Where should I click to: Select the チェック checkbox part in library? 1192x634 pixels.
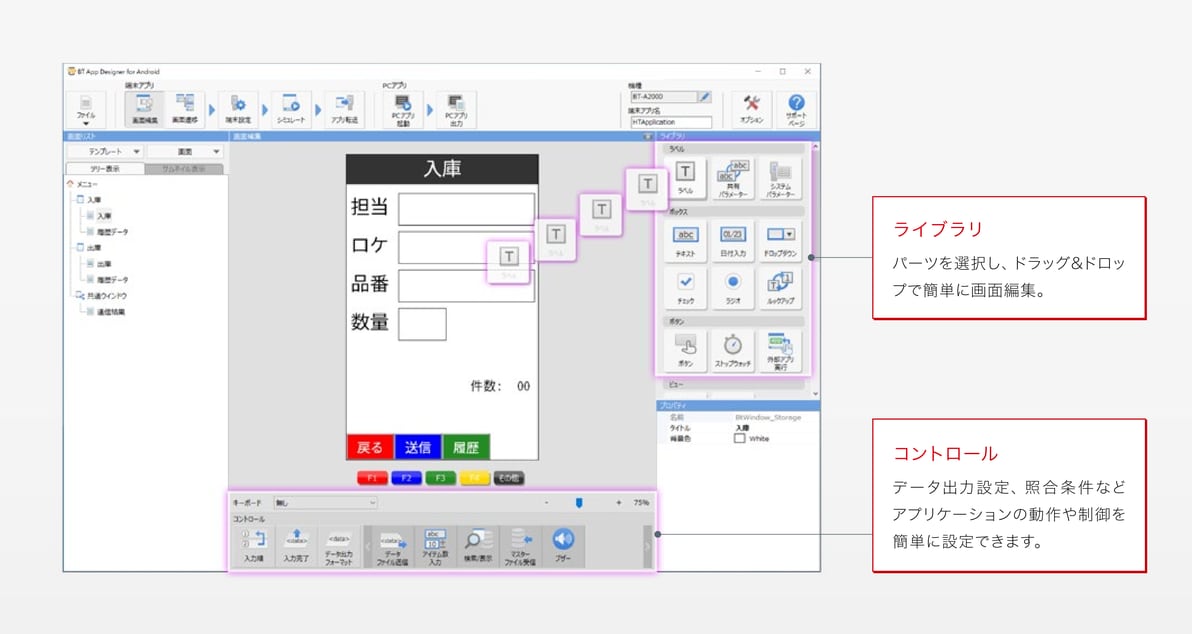coord(685,288)
